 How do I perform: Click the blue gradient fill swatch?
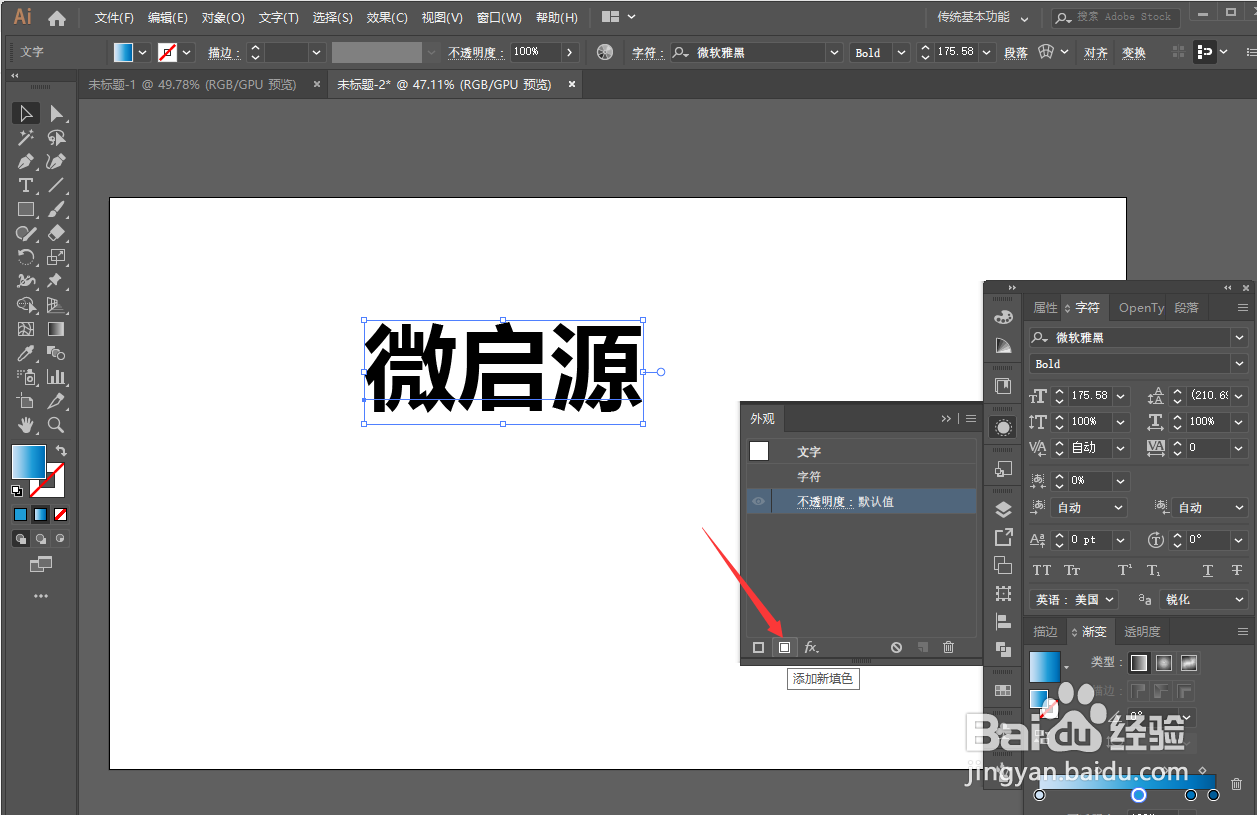click(1044, 665)
